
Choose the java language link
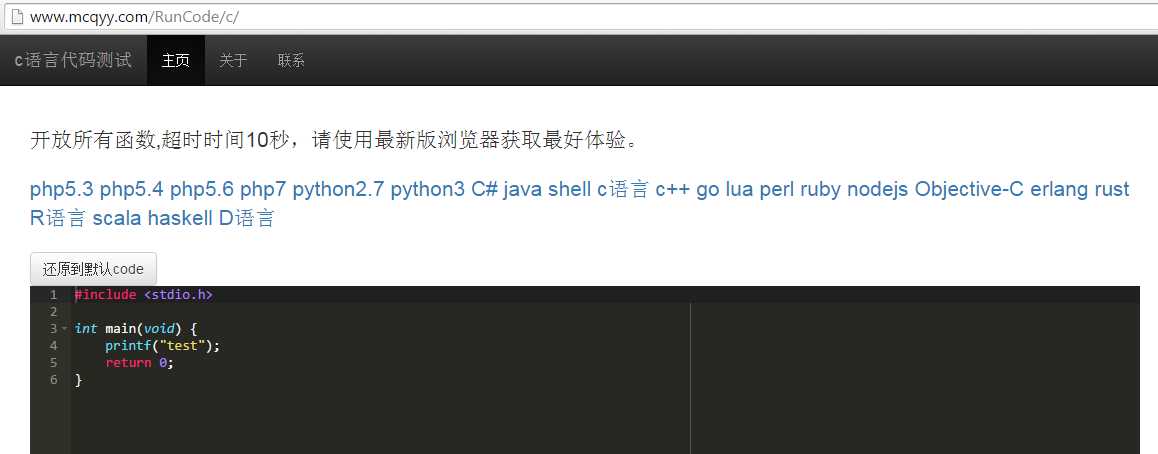[x=522, y=190]
